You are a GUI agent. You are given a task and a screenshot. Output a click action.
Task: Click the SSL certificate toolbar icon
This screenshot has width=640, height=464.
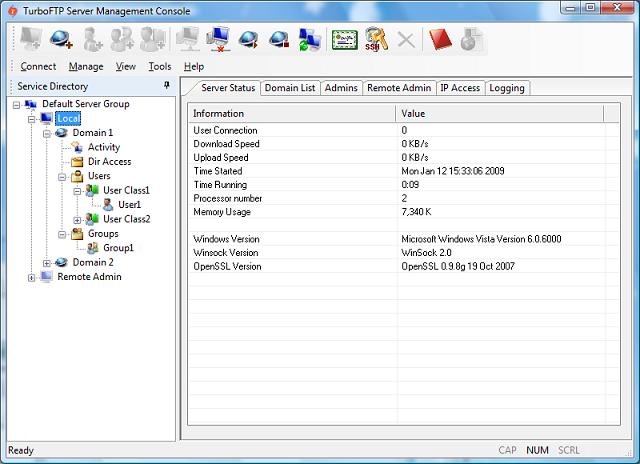pyautogui.click(x=345, y=39)
